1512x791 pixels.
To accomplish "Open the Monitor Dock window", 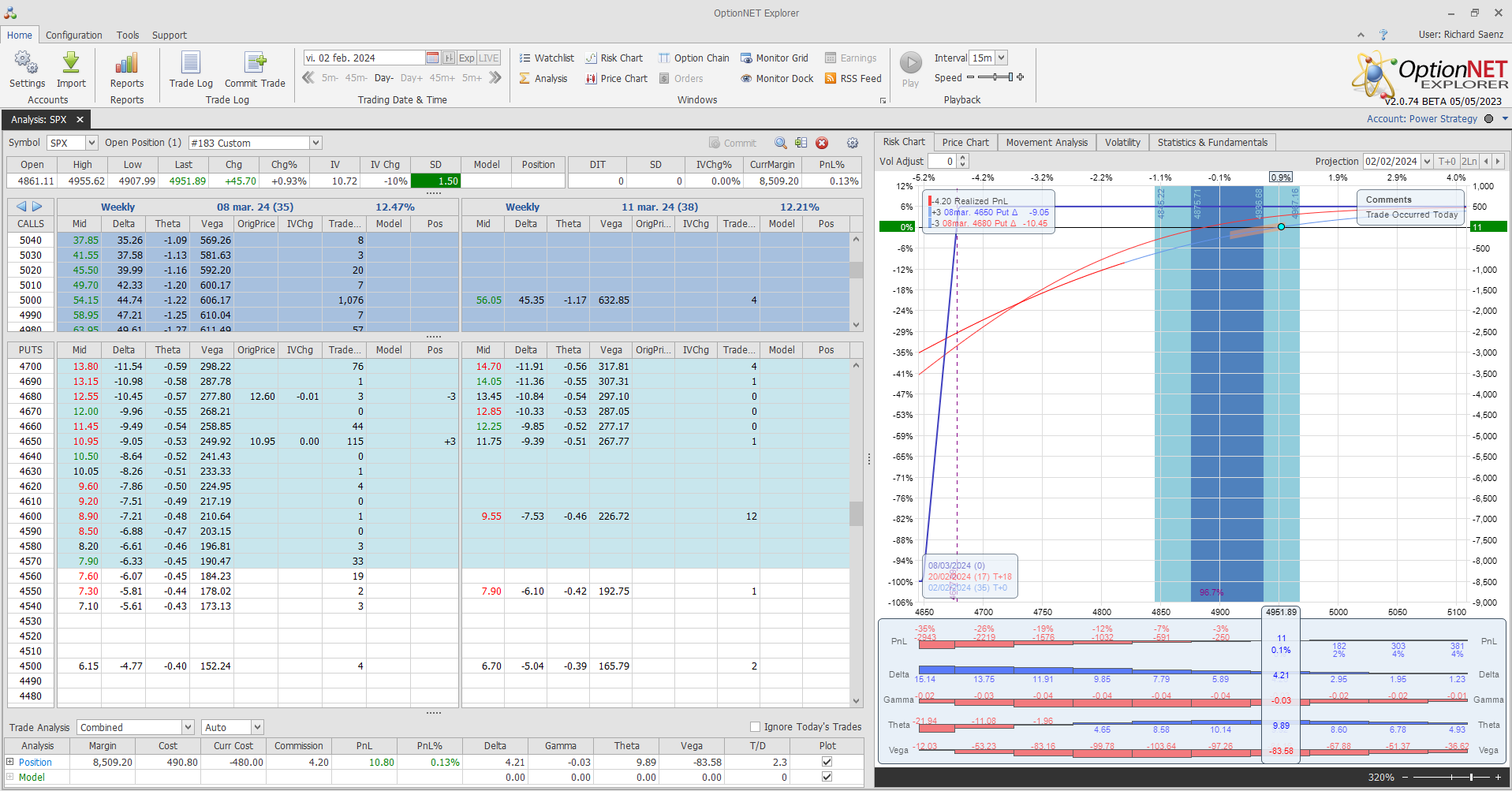I will click(777, 78).
